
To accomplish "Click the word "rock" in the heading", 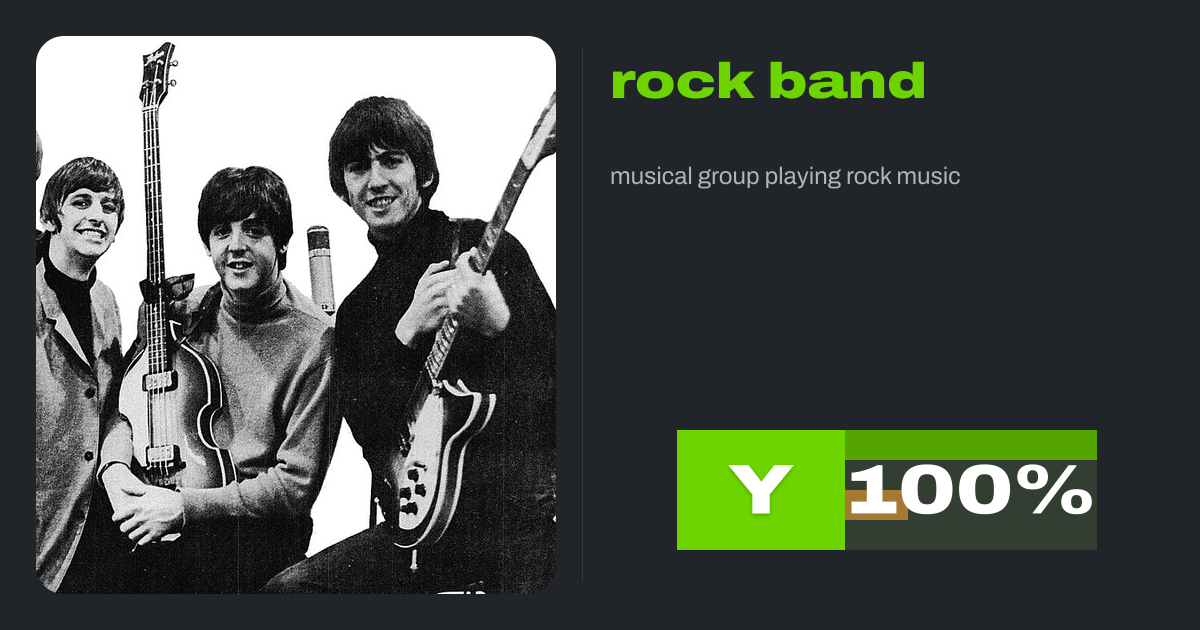I will [x=682, y=82].
